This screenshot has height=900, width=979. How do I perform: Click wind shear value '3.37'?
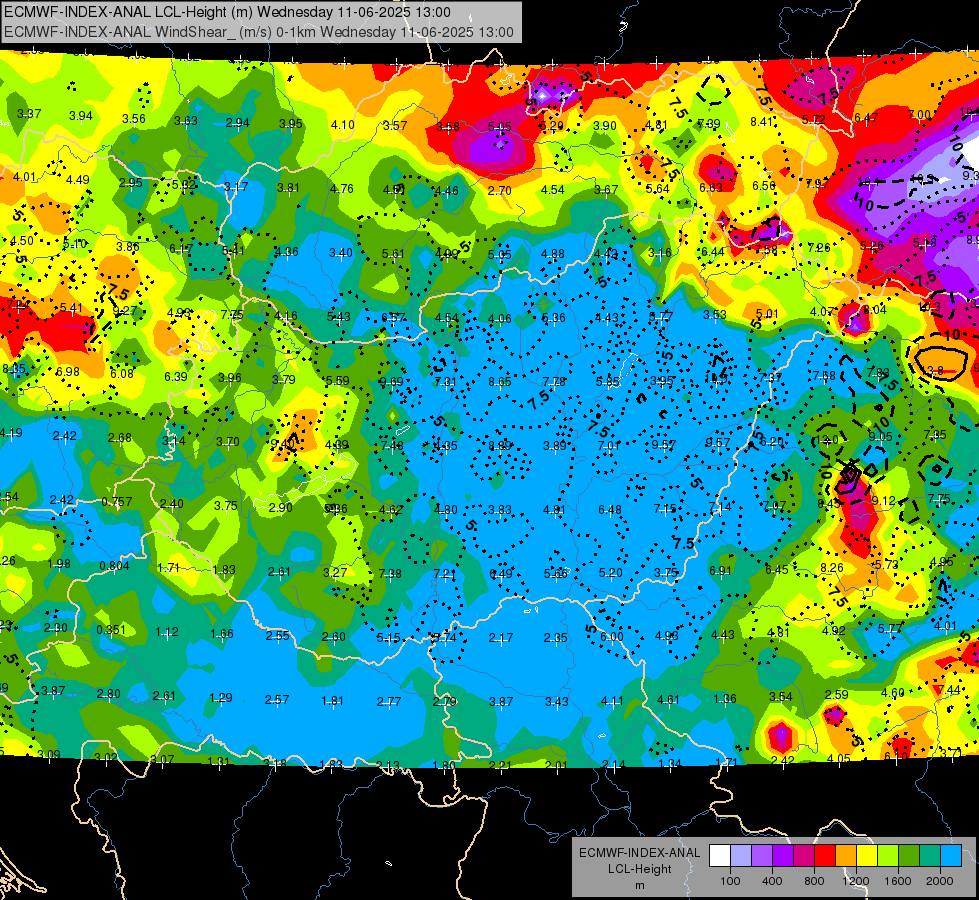pos(29,114)
